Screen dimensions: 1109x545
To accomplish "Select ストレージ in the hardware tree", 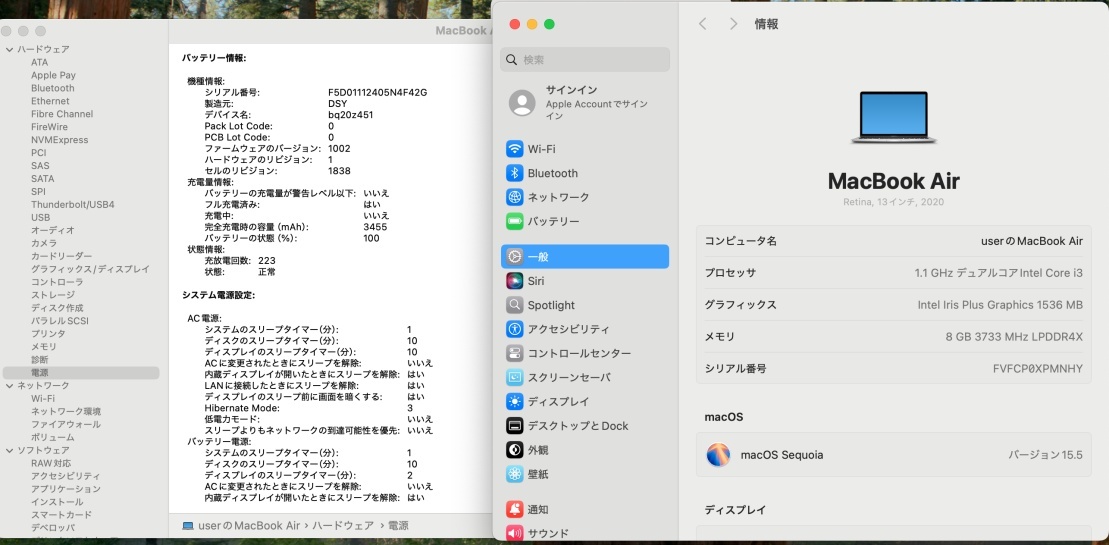I will 52,295.
